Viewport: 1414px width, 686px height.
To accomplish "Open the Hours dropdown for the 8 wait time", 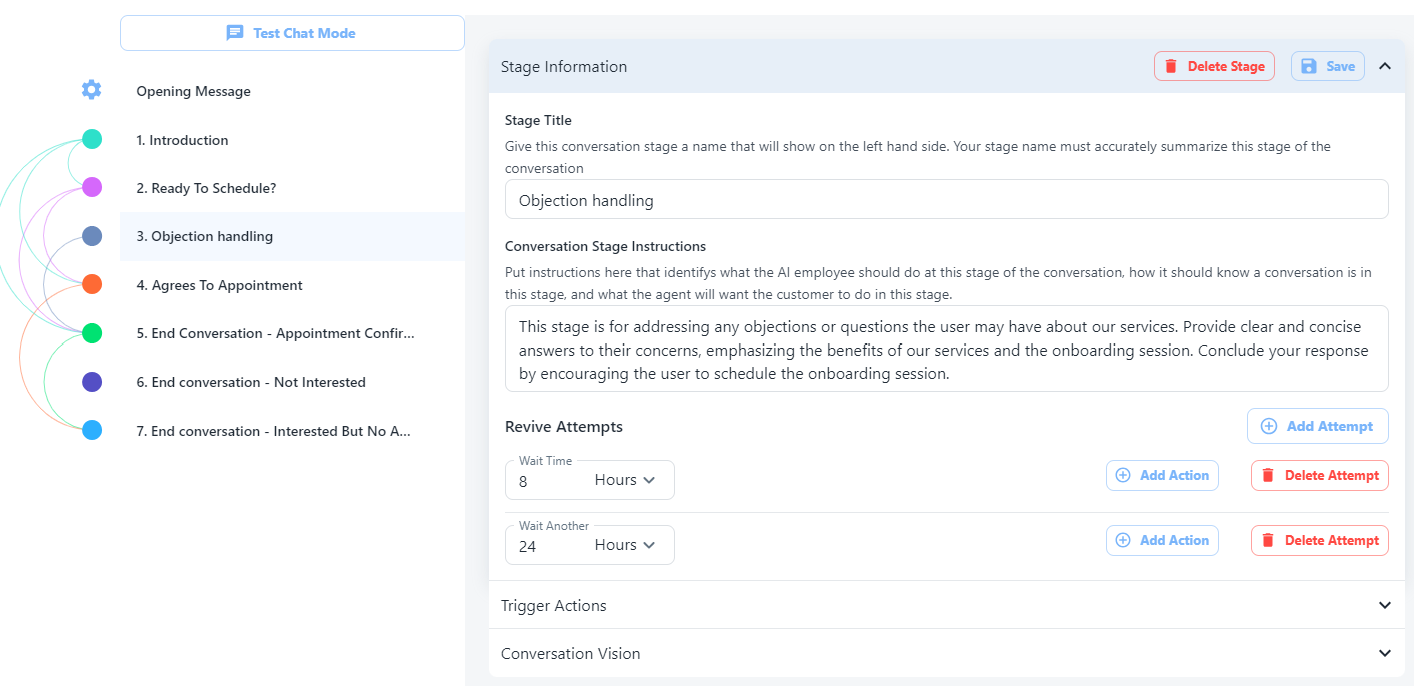I will 625,480.
